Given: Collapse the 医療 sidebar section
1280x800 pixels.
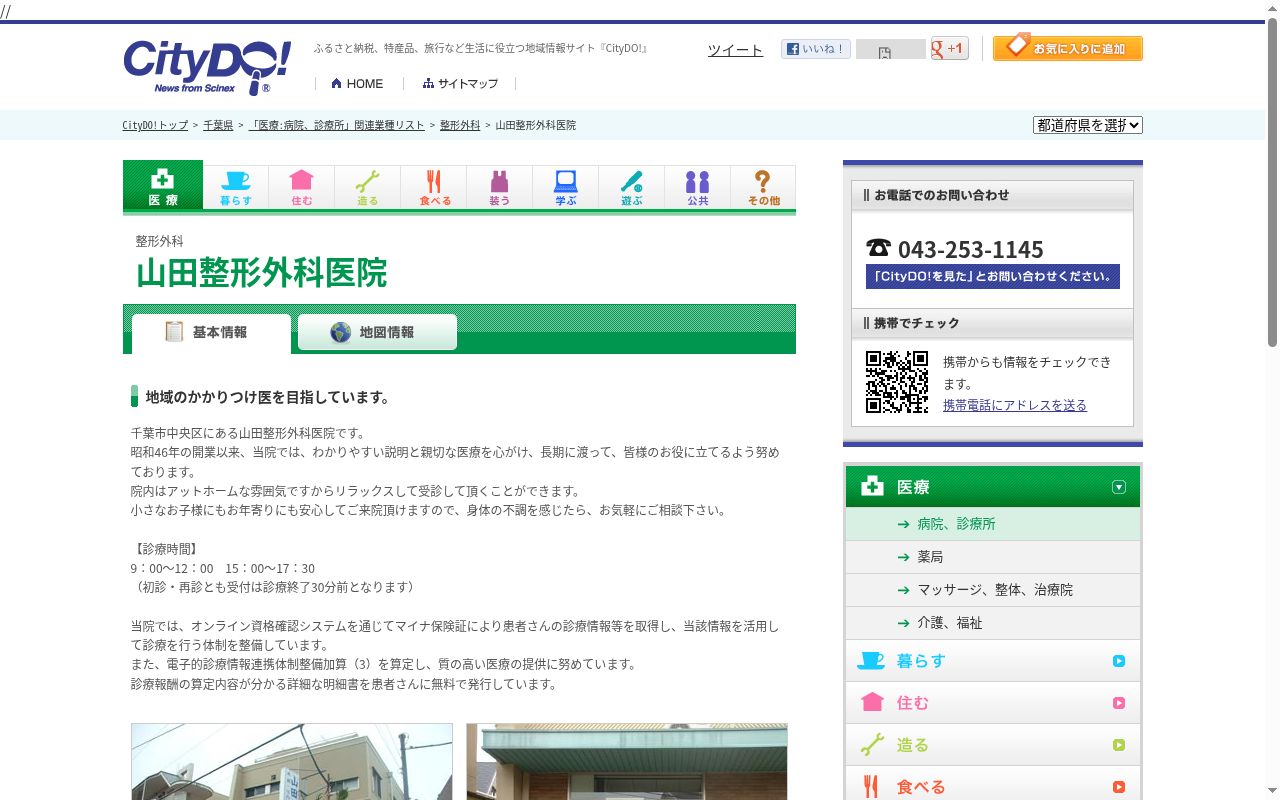Looking at the screenshot, I should coord(993,487).
